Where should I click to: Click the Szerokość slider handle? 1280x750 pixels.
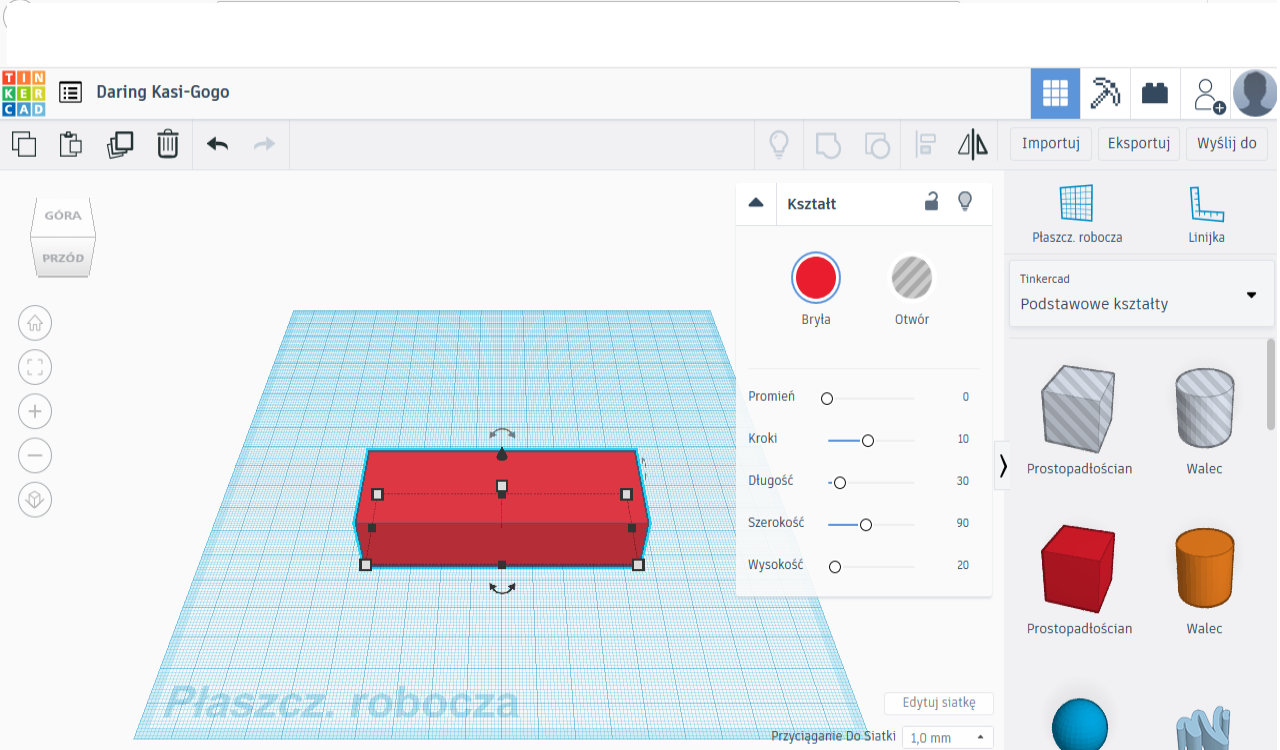click(x=866, y=525)
